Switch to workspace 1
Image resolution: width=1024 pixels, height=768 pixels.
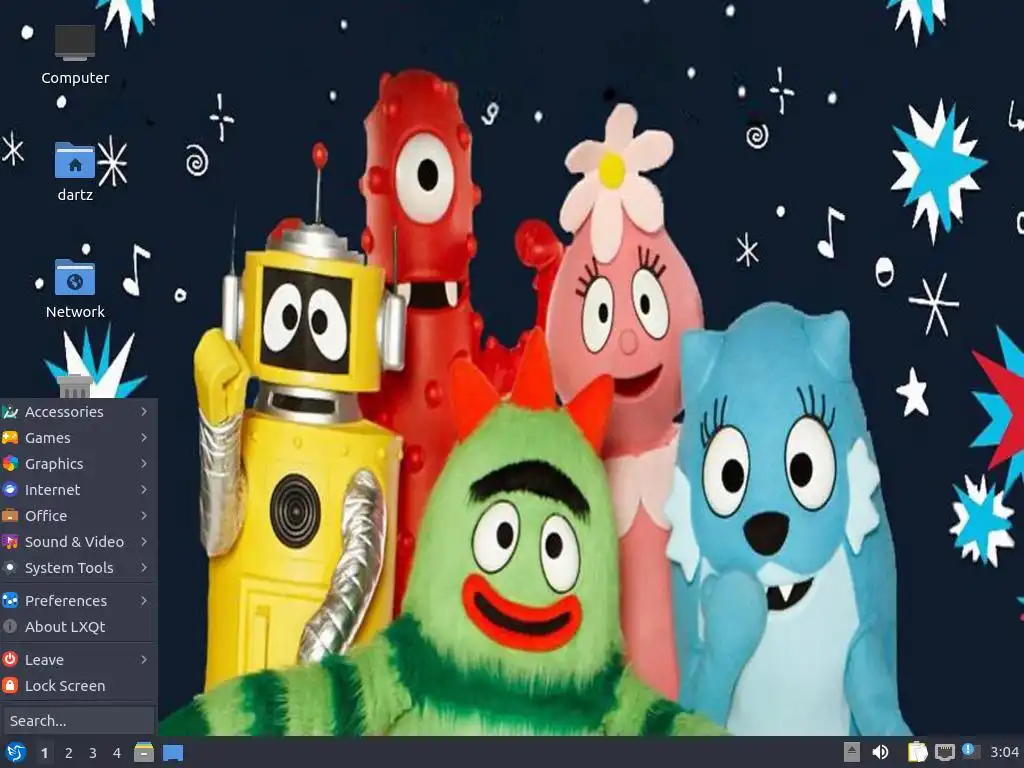[44, 753]
